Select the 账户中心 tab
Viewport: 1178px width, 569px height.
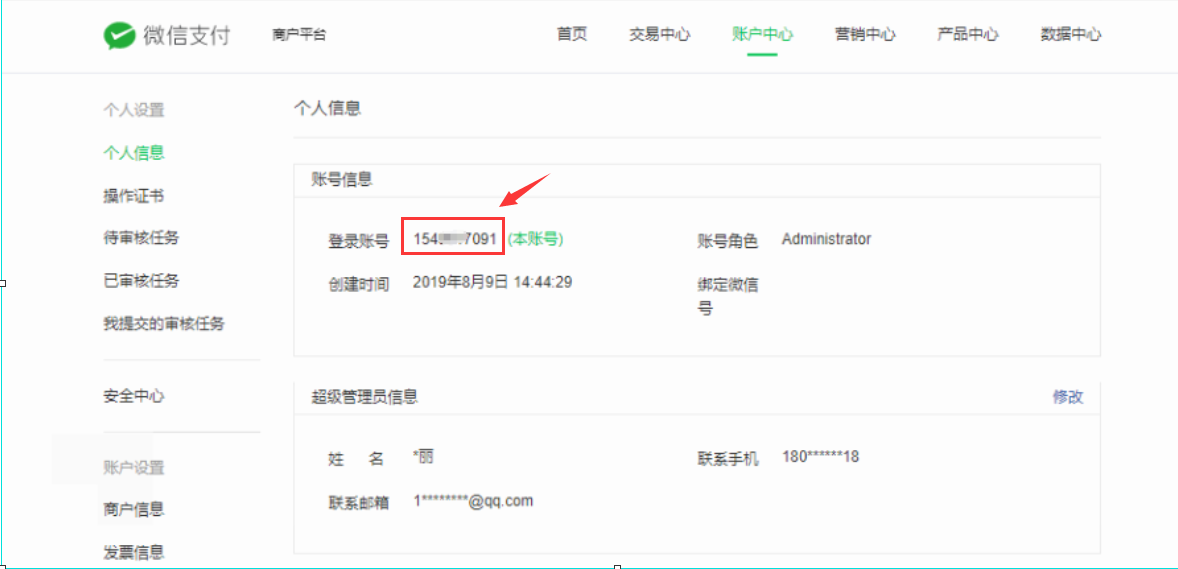(762, 34)
